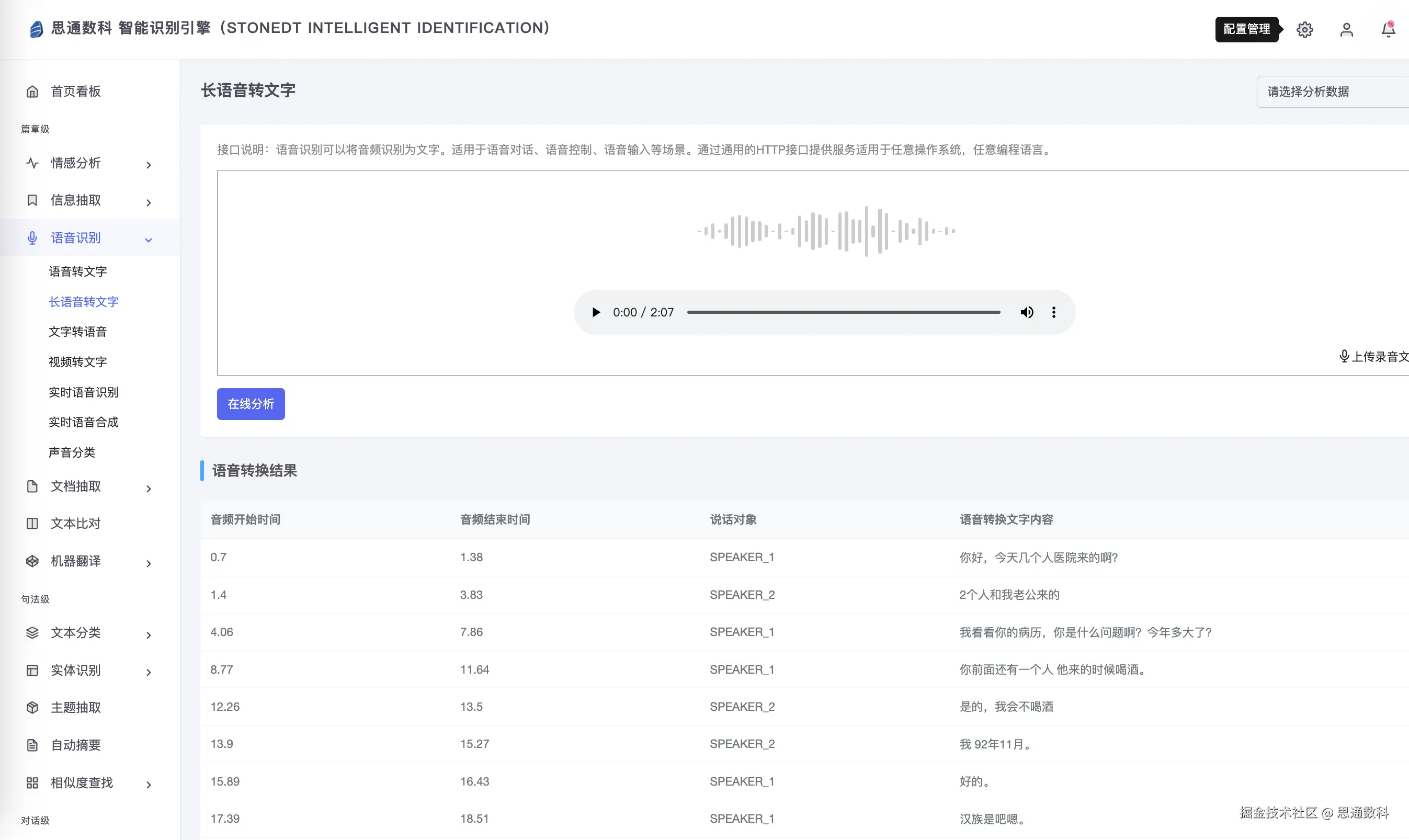Expand the 实体识别 sidebar section
The width and height of the screenshot is (1409, 840).
(x=148, y=673)
